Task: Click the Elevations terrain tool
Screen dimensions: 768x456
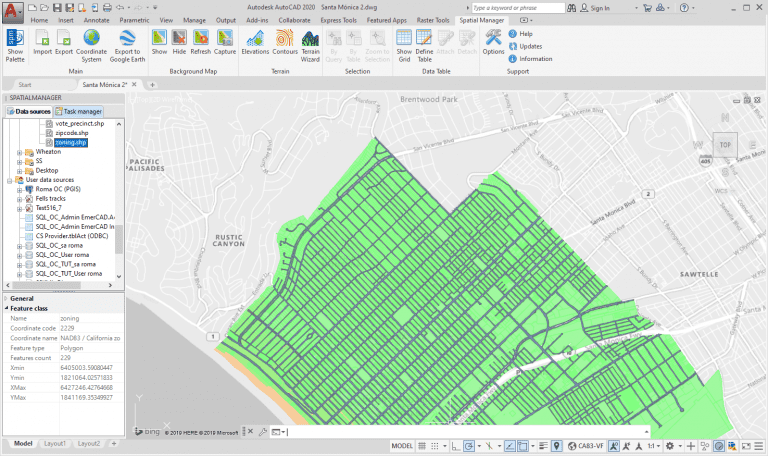Action: [255, 42]
